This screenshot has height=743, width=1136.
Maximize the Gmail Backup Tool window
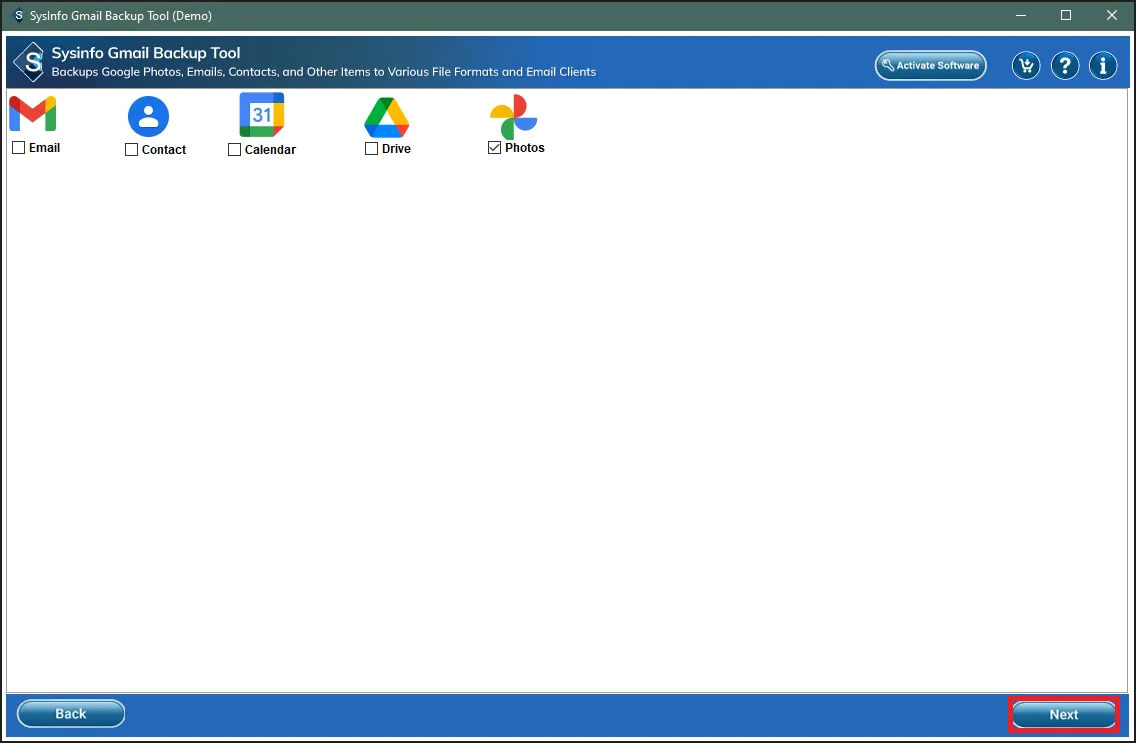(x=1066, y=15)
